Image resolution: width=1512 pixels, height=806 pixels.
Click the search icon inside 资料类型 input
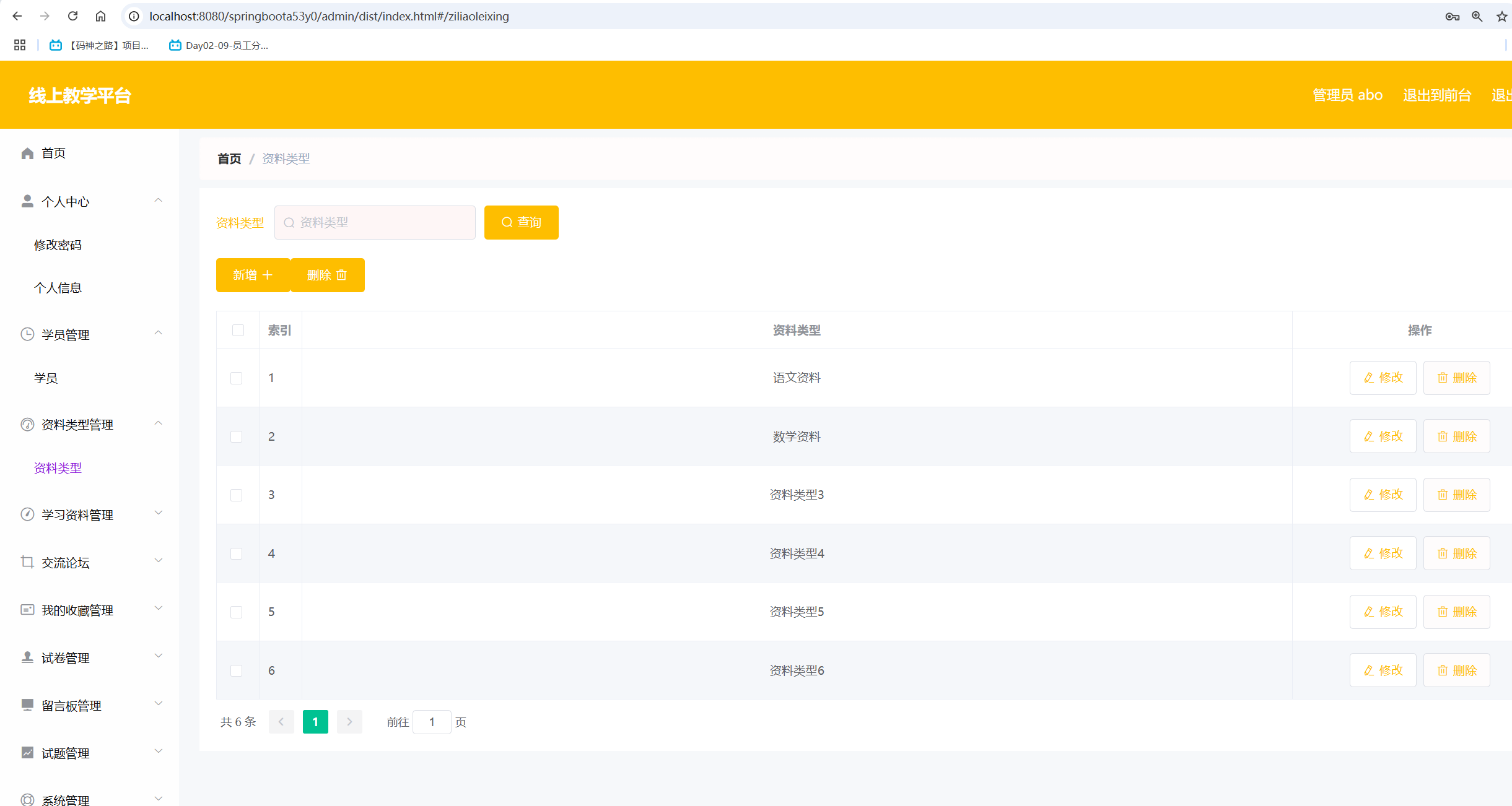(289, 222)
